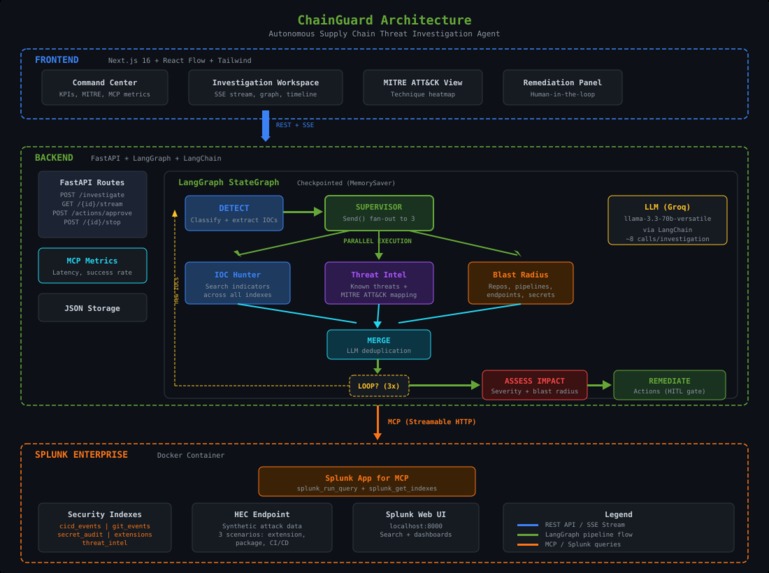Open the Remediation Panel box
Image resolution: width=769 pixels, height=573 pixels.
click(563, 87)
